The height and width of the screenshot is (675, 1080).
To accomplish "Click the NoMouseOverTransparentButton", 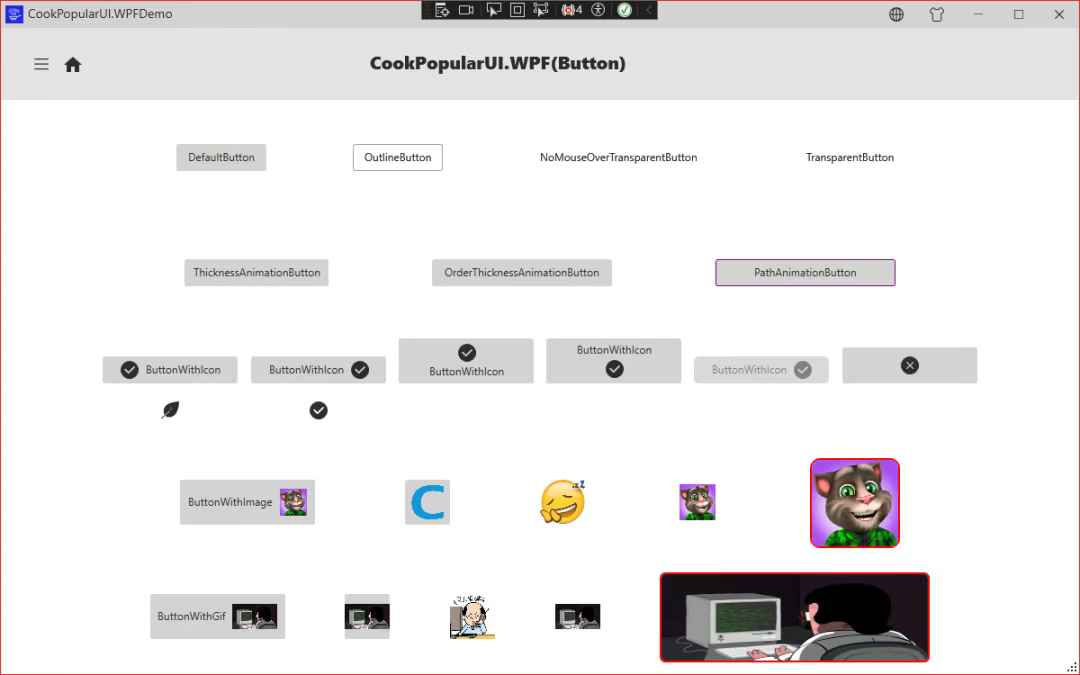I will 618,158.
